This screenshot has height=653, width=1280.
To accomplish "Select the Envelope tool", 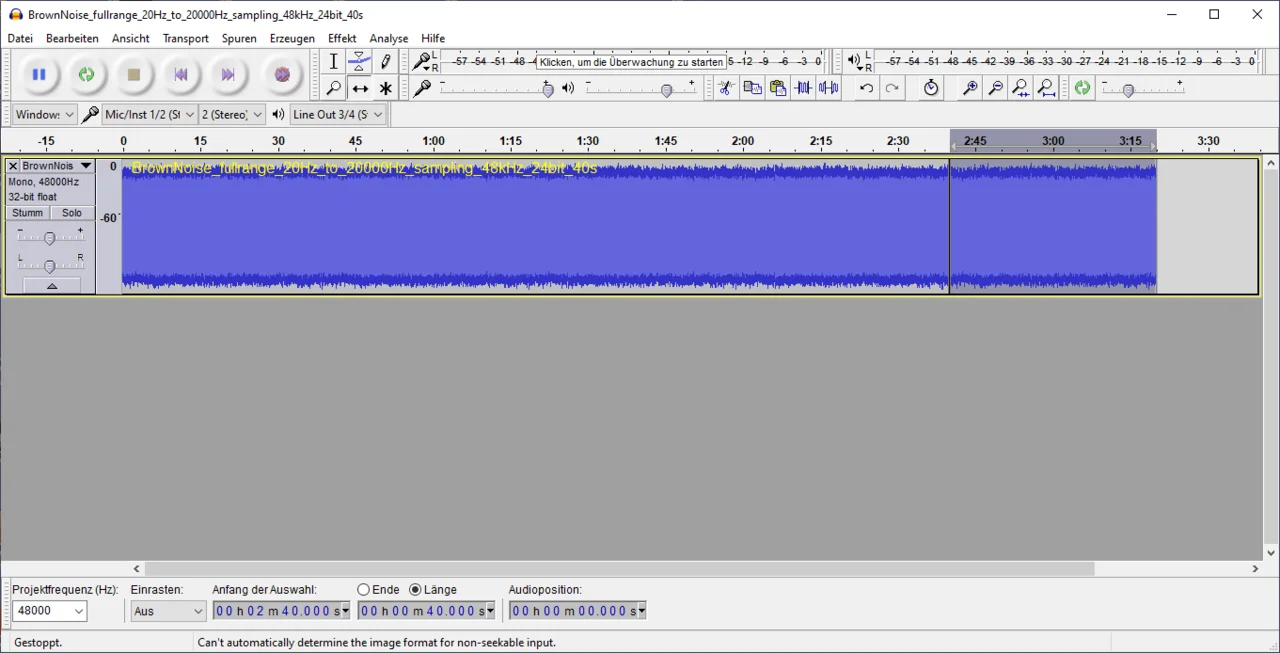I will pos(359,62).
